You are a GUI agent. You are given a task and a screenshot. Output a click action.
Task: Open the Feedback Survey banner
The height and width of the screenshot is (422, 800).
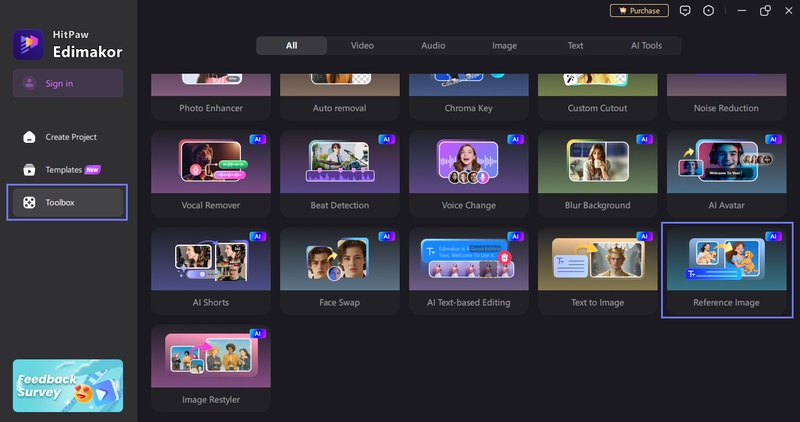pos(68,385)
